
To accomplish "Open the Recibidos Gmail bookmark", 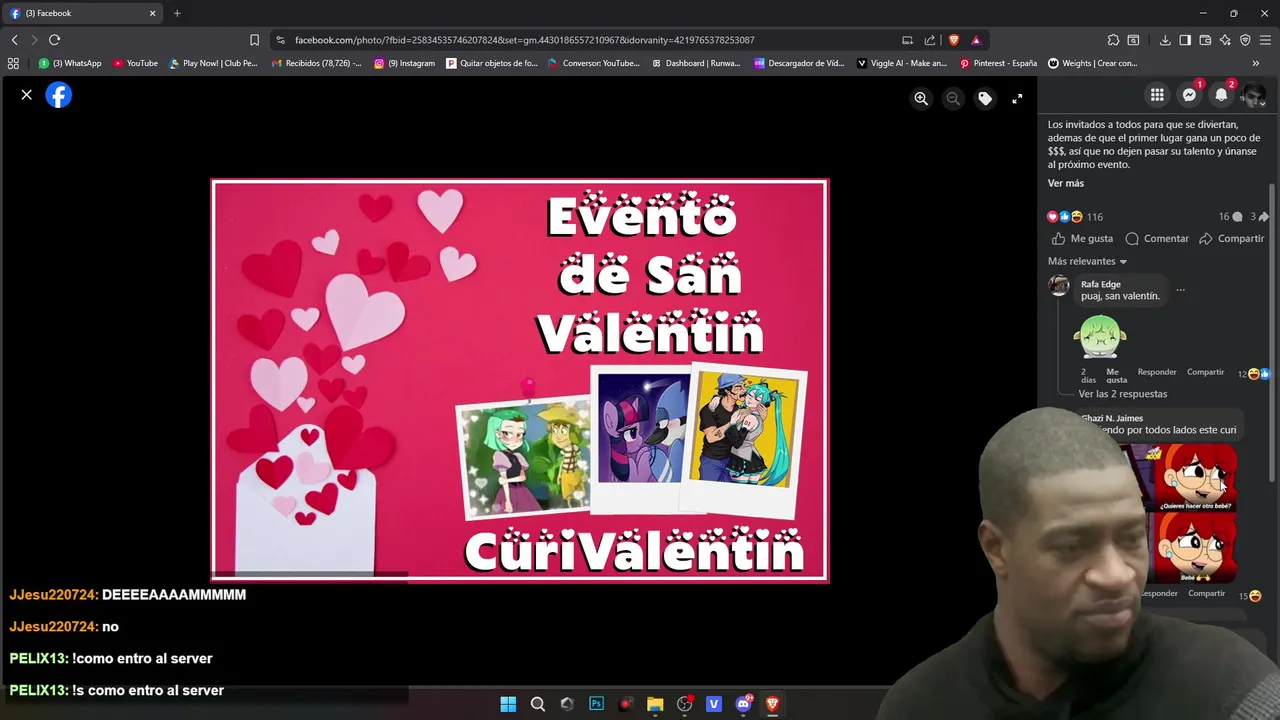I will point(315,63).
